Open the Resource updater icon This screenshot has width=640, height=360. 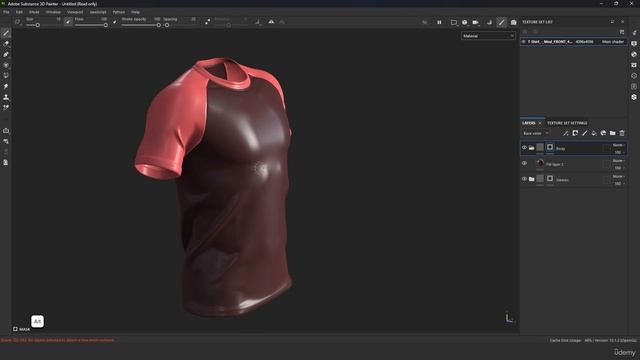click(x=6, y=141)
